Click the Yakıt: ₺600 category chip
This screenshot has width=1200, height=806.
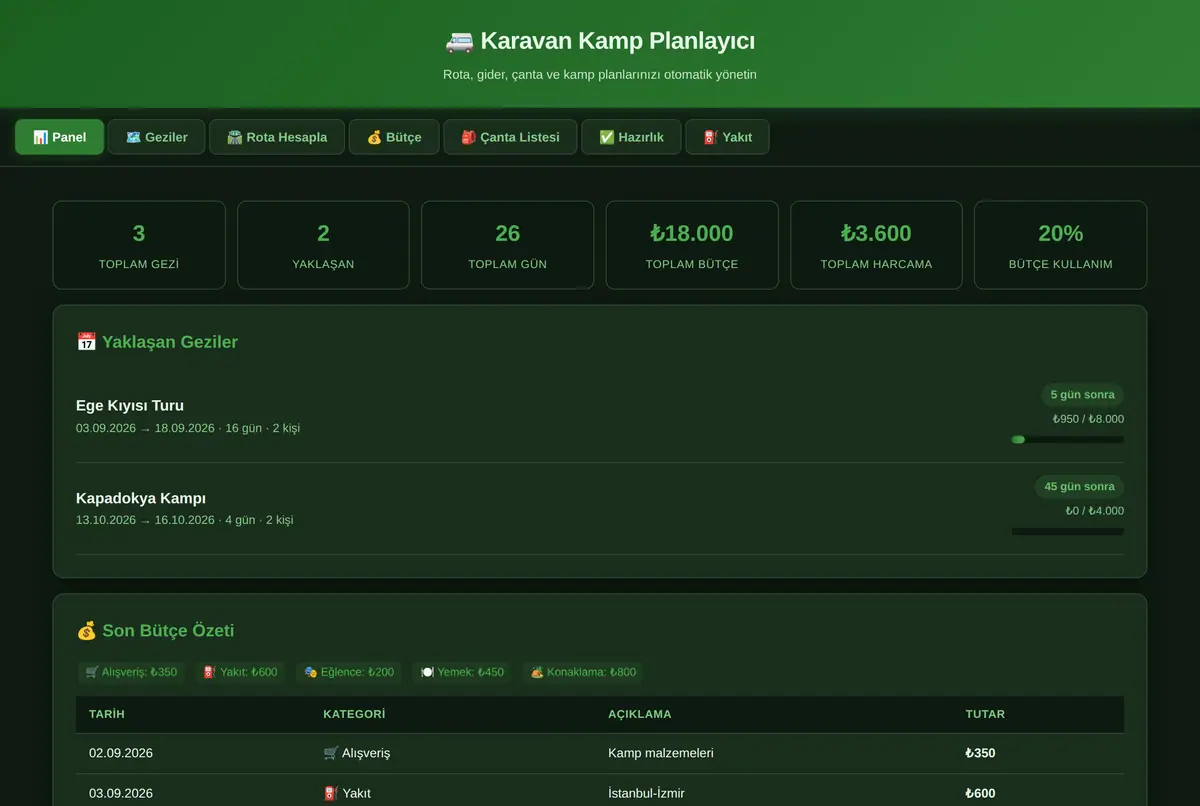(x=240, y=672)
